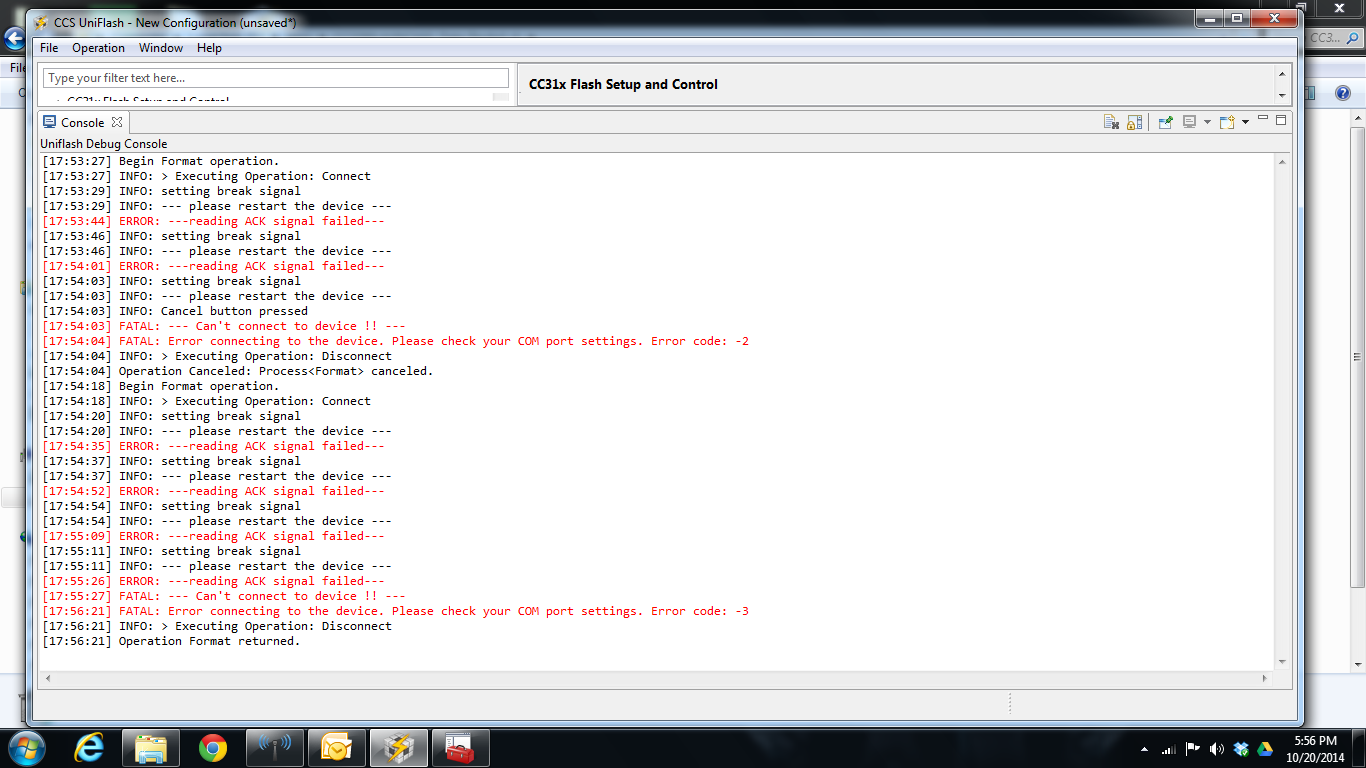
Task: Click the console's vertical scrollbar up arrow
Action: click(1283, 161)
